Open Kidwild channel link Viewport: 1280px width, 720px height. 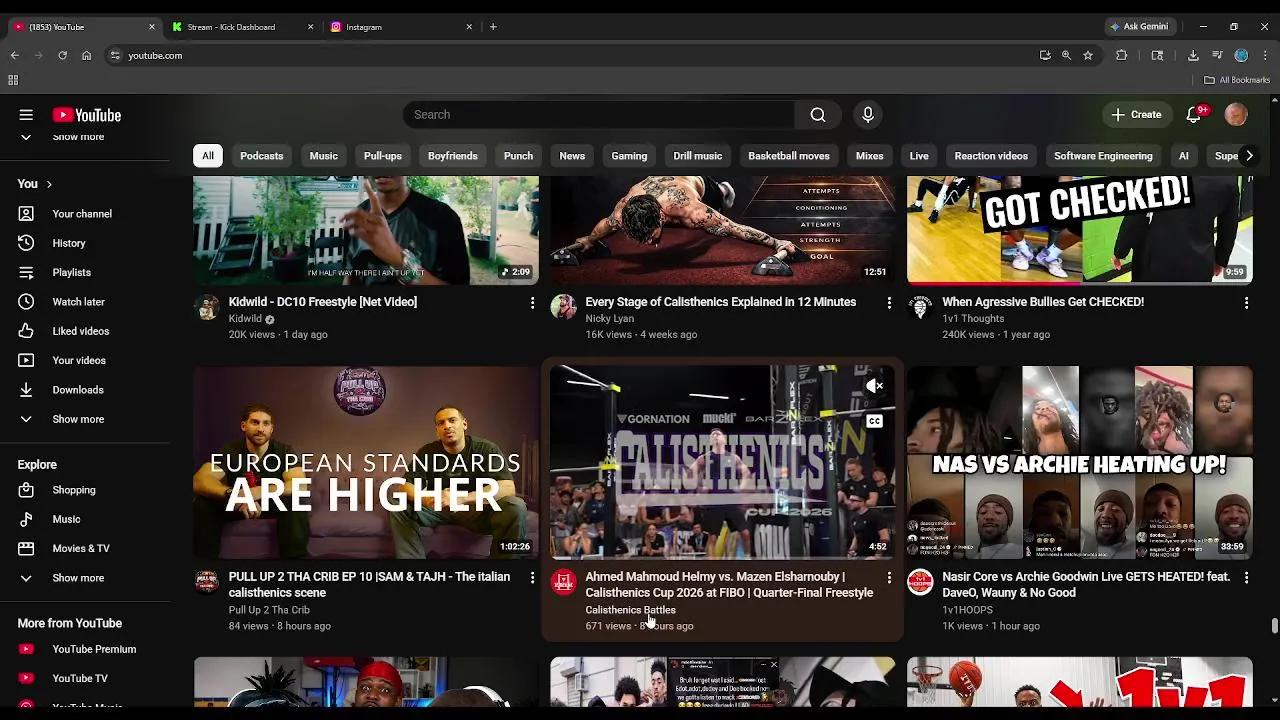[245, 319]
